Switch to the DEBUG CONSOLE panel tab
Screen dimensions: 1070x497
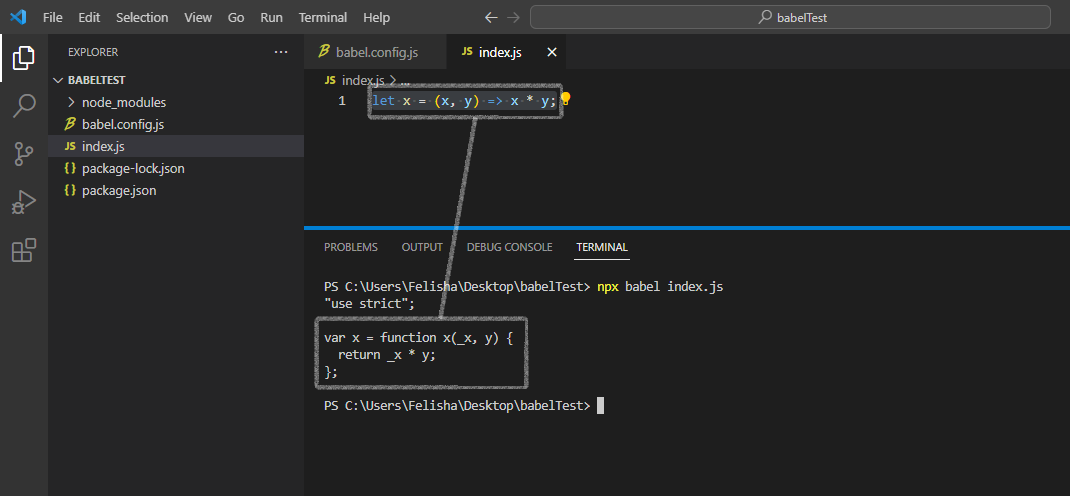510,247
